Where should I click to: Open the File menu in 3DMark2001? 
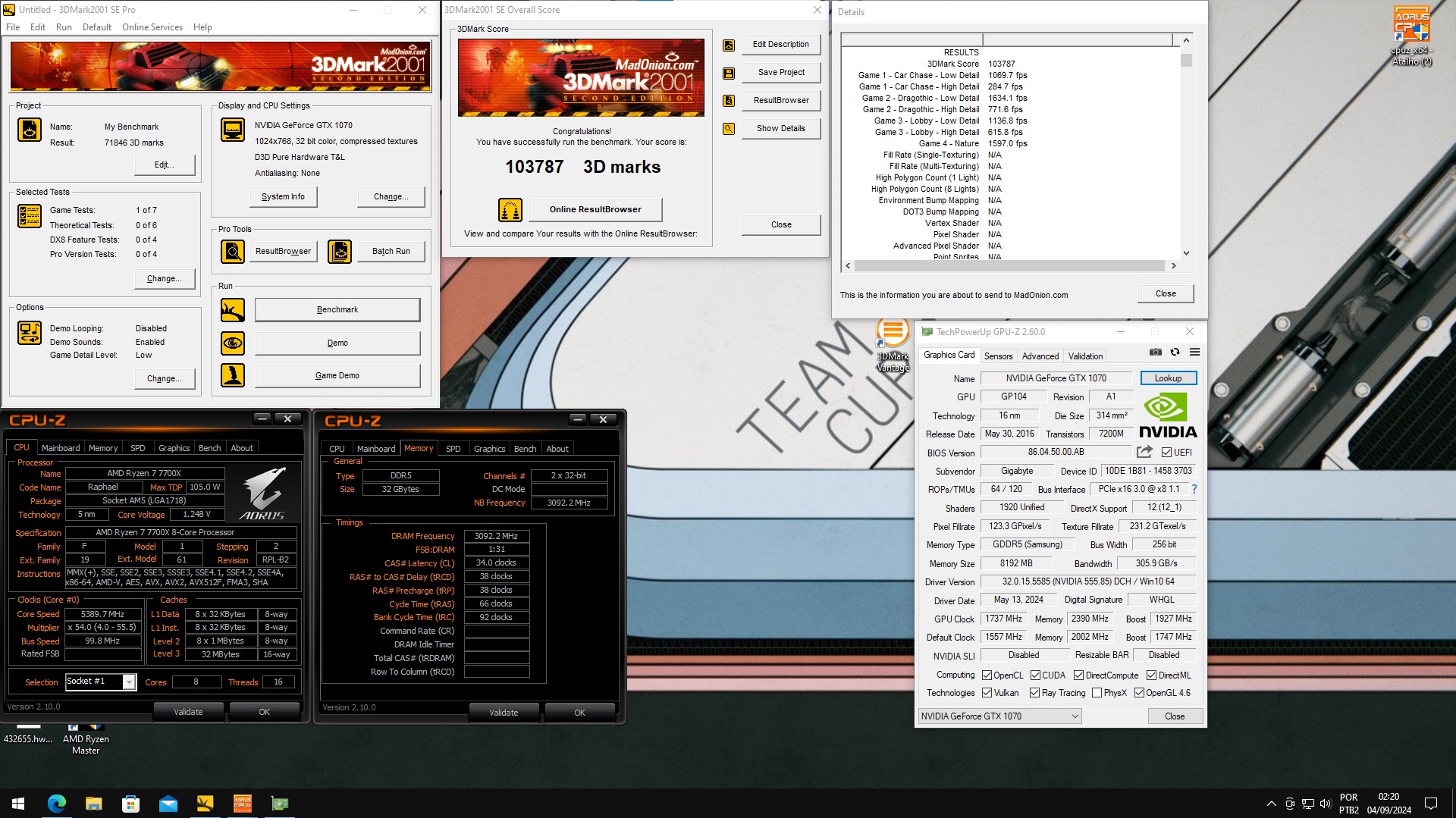(x=13, y=27)
